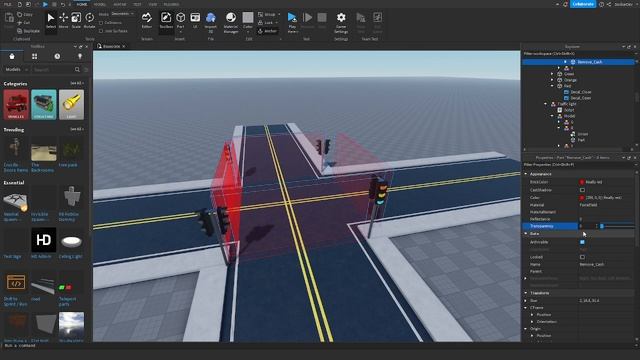Image resolution: width=640 pixels, height=360 pixels.
Task: Open the Models category dropdown
Action: [x=16, y=70]
